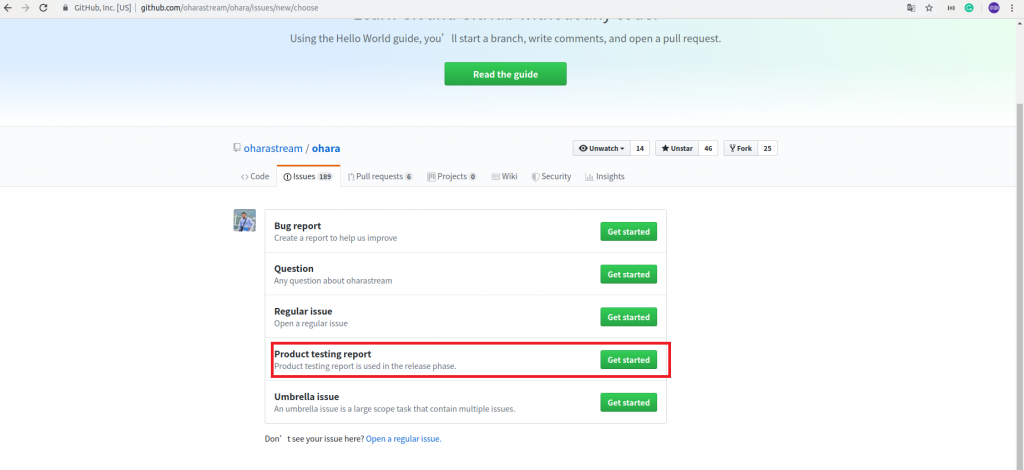This screenshot has height=470, width=1024.
Task: Get started with Product testing report
Action: click(x=628, y=360)
